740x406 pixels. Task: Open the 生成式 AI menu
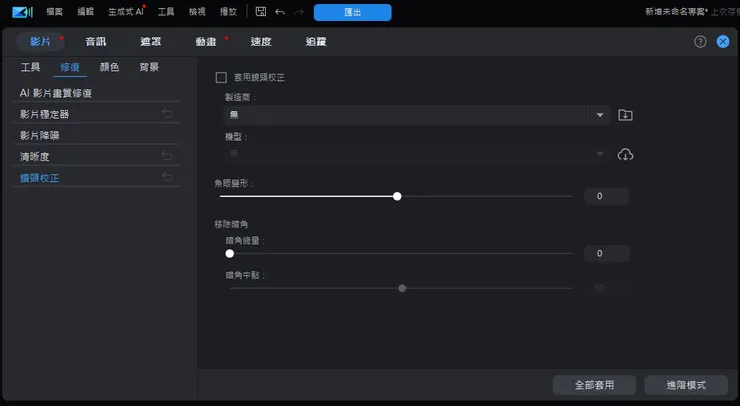126,12
